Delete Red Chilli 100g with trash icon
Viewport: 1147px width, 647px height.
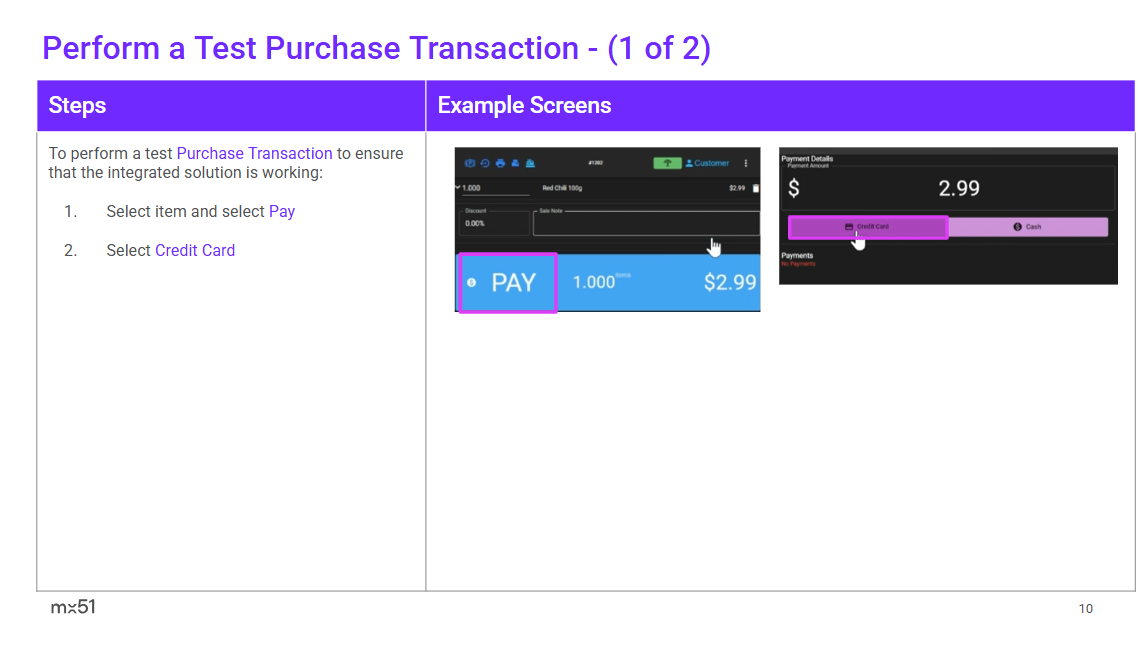[756, 188]
